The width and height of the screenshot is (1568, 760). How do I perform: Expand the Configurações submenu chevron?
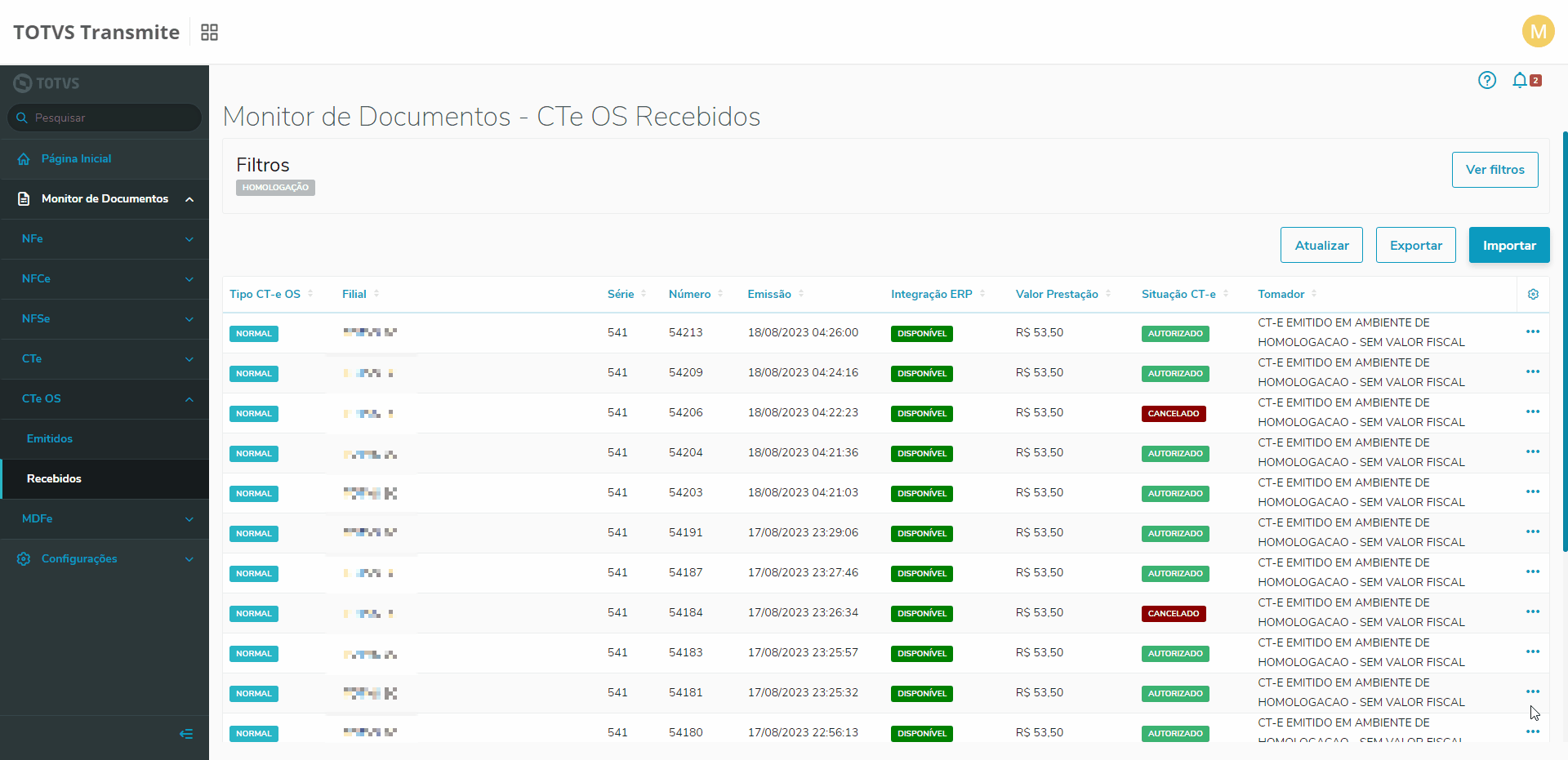click(x=189, y=559)
